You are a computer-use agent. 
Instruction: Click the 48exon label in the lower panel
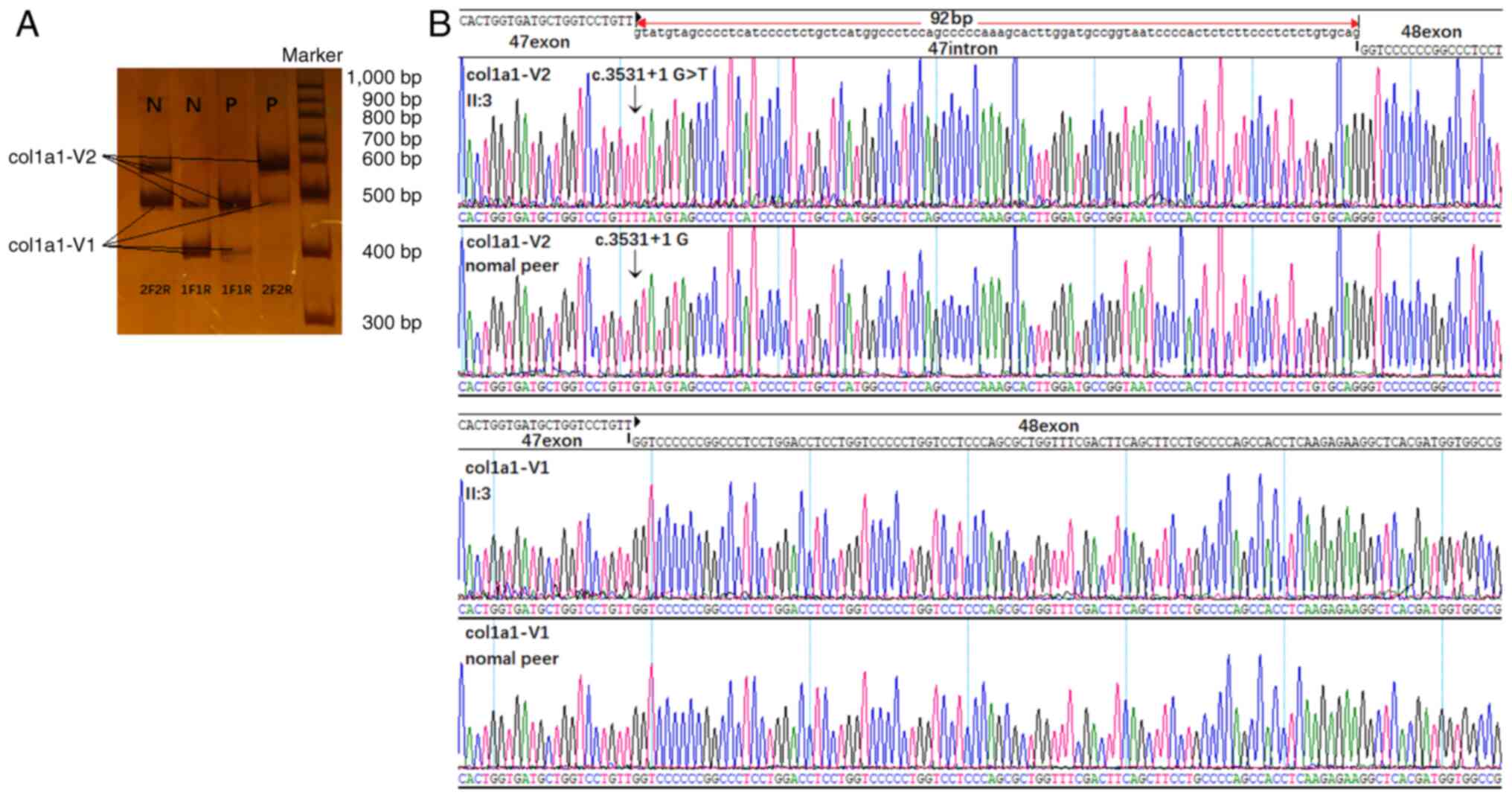[1048, 427]
